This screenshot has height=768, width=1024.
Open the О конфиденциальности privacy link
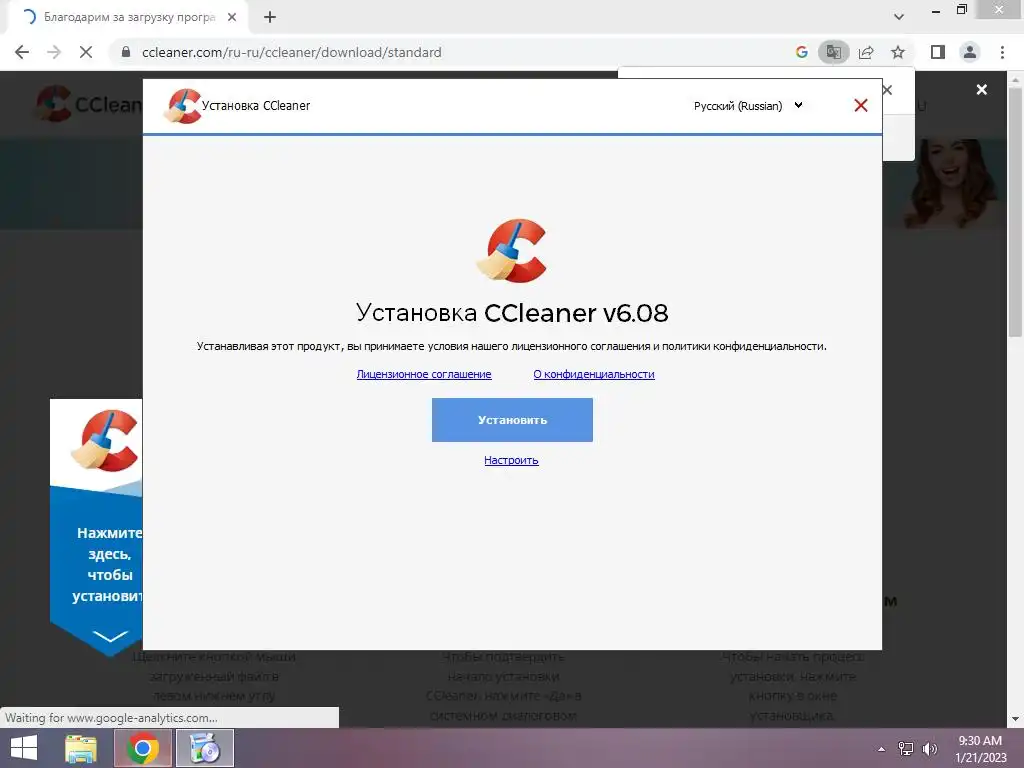click(x=594, y=374)
